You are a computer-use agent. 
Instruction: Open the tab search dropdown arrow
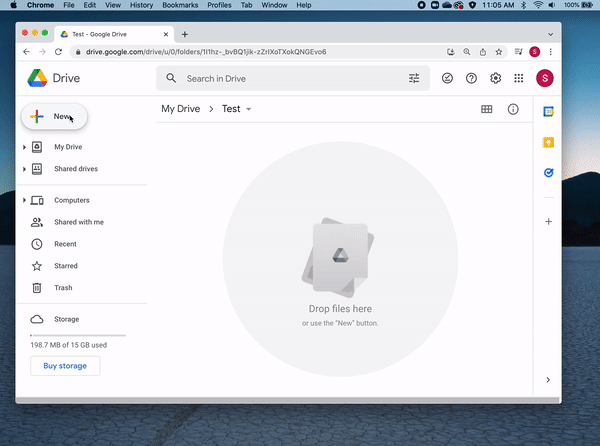click(x=550, y=34)
